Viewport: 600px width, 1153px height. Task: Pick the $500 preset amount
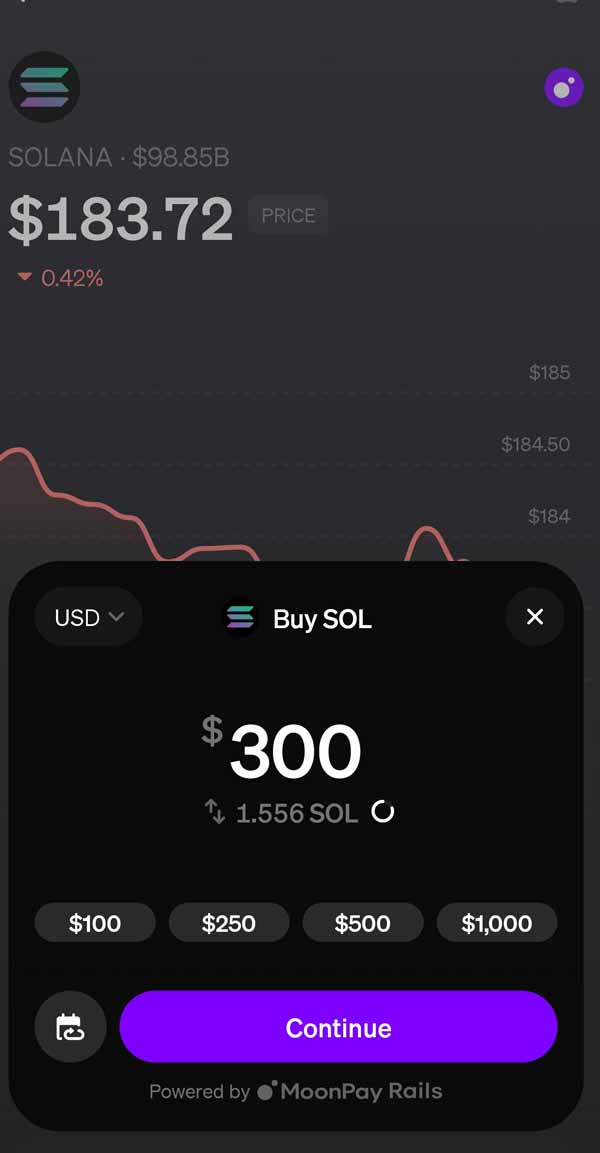(x=363, y=923)
